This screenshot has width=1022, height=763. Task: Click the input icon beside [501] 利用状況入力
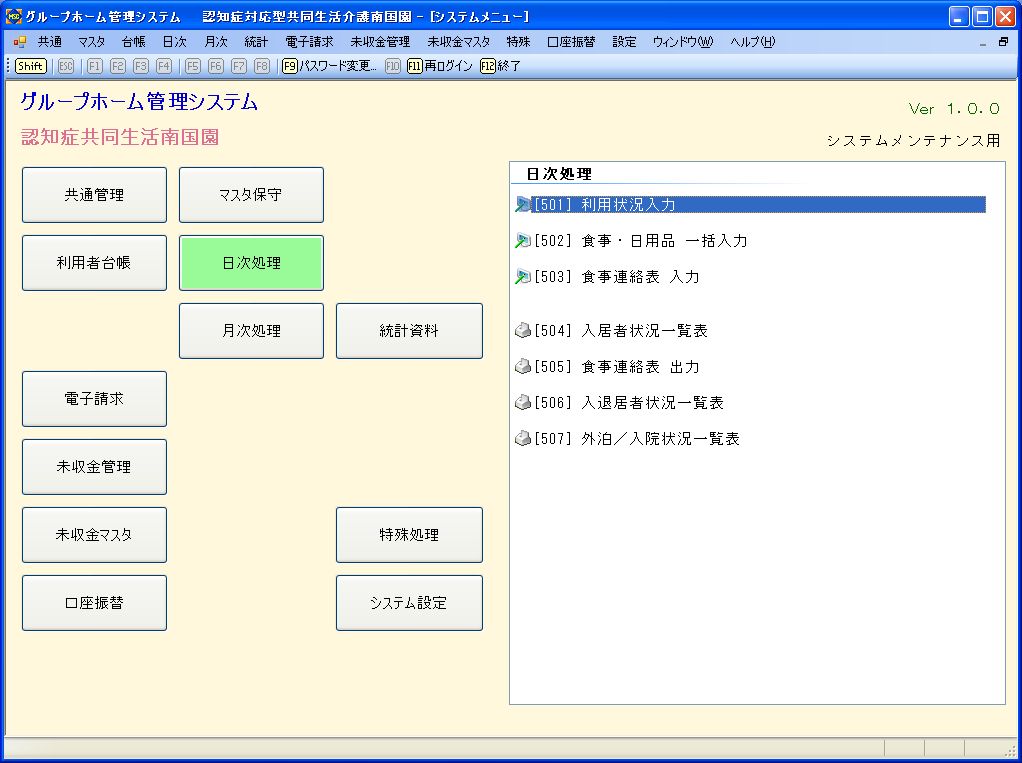pyautogui.click(x=522, y=205)
